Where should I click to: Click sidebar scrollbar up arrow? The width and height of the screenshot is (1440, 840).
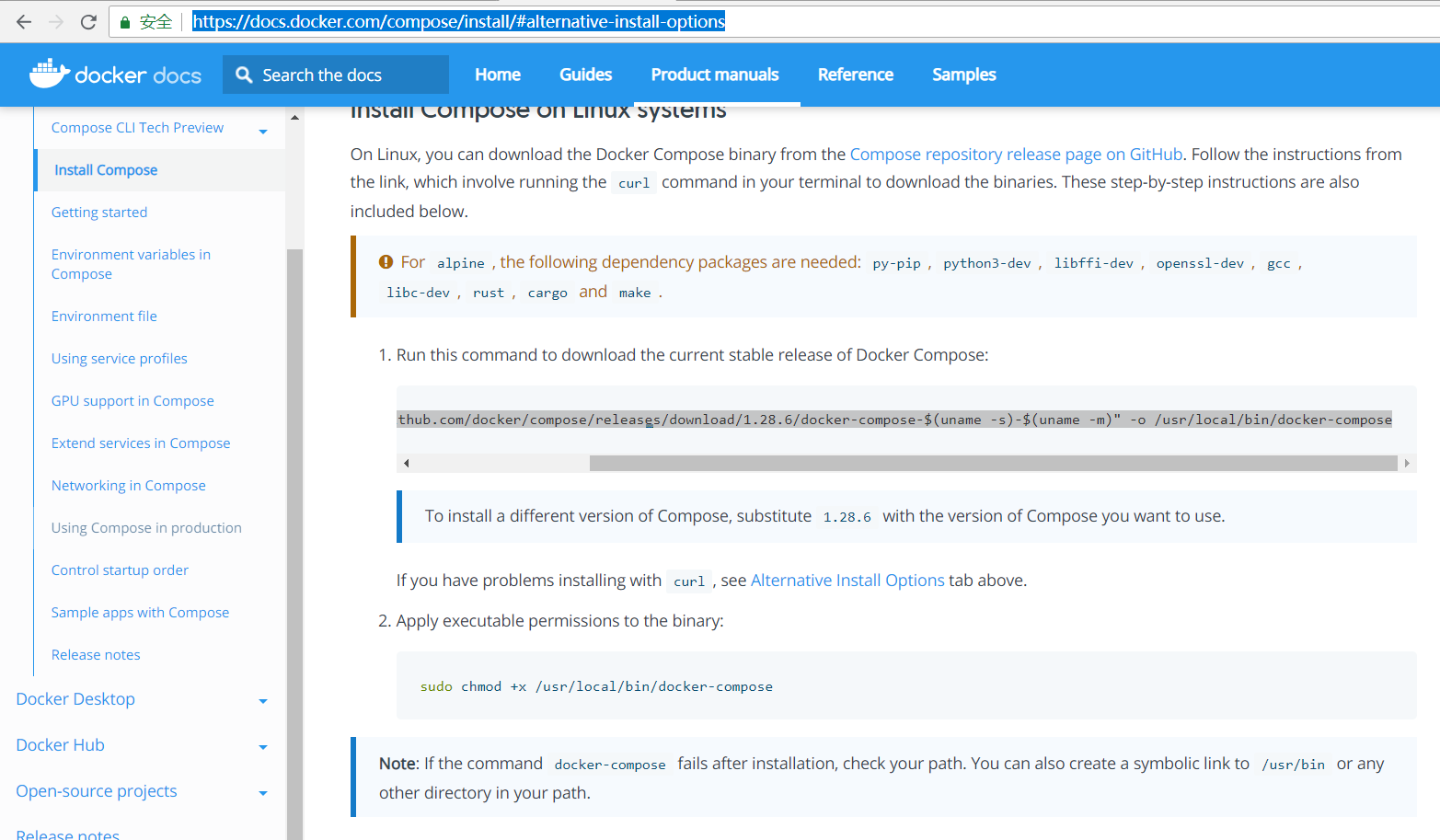pos(294,118)
